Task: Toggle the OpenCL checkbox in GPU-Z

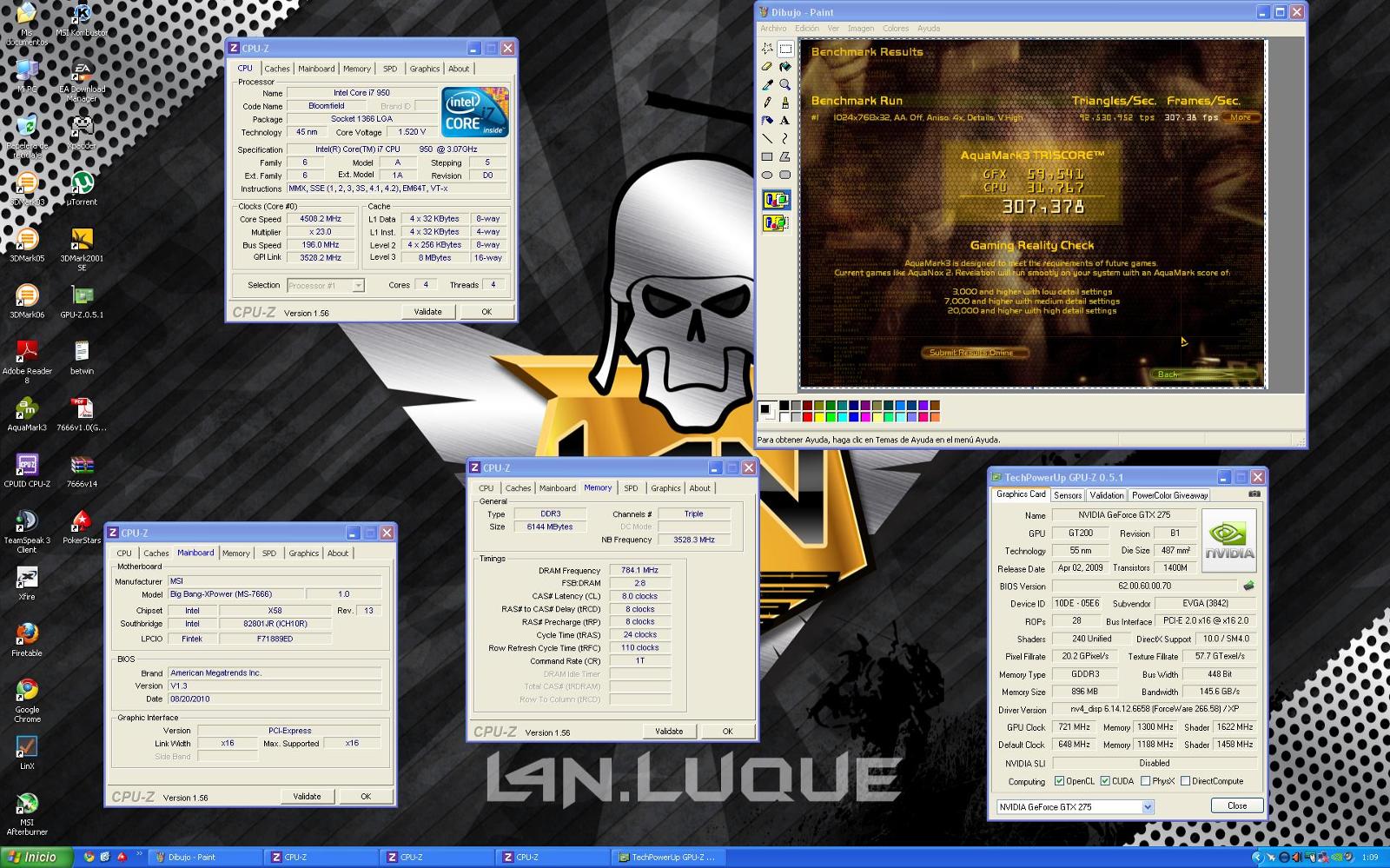Action: (1059, 781)
